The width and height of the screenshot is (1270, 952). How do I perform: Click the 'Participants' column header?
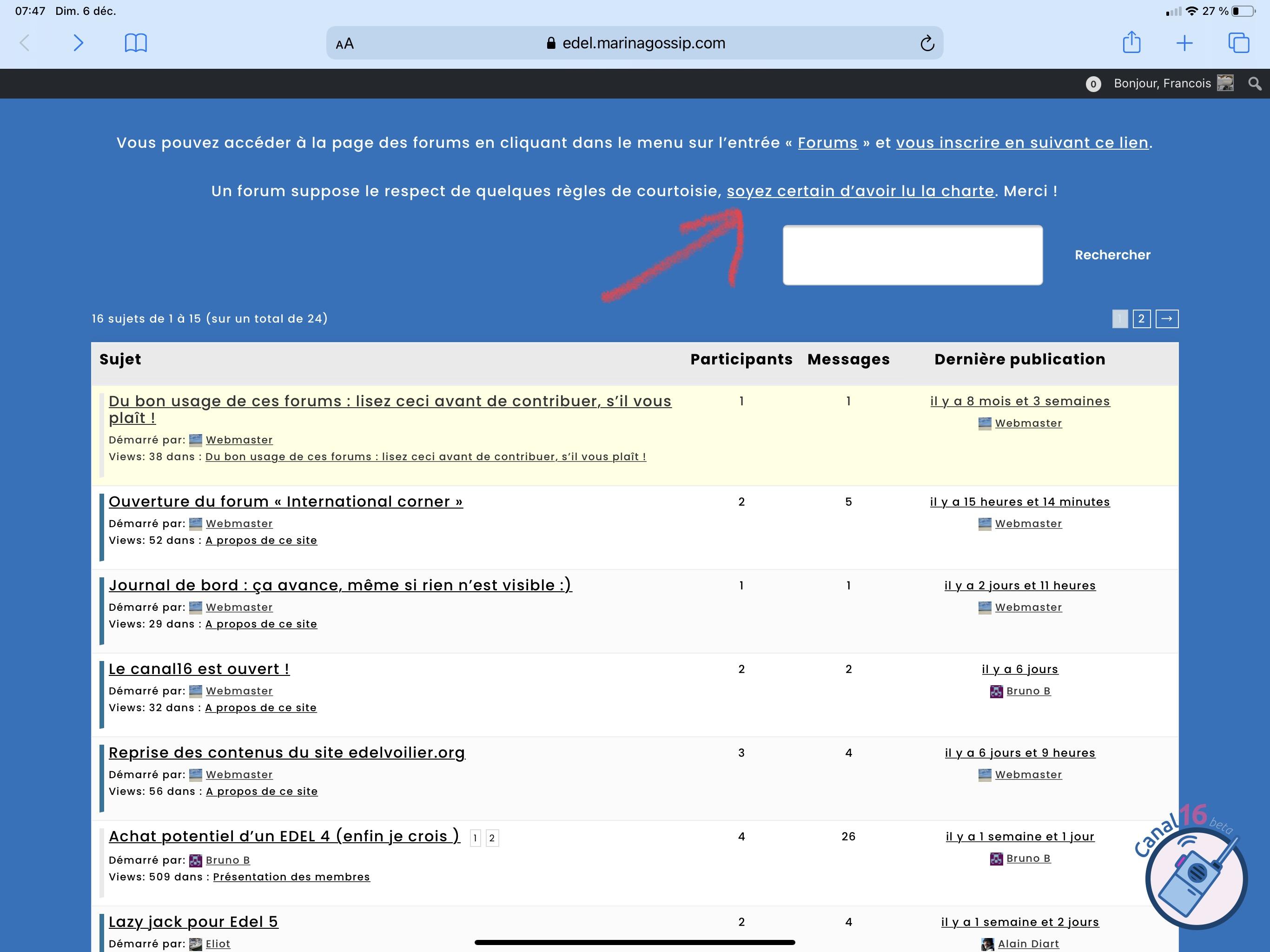click(741, 359)
